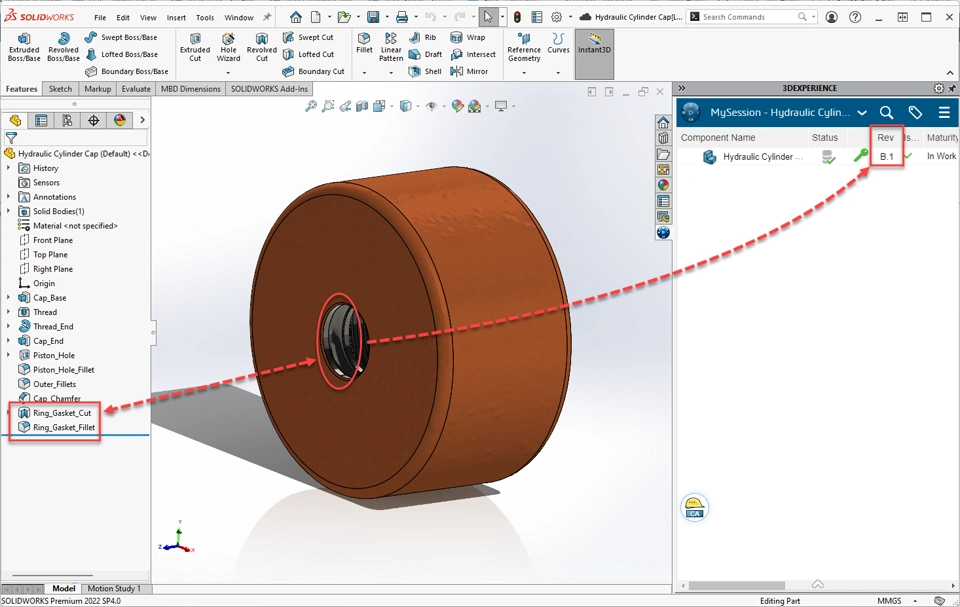
Task: Switch to the SOLIDWORKS Add-Ins tab
Action: pos(269,89)
